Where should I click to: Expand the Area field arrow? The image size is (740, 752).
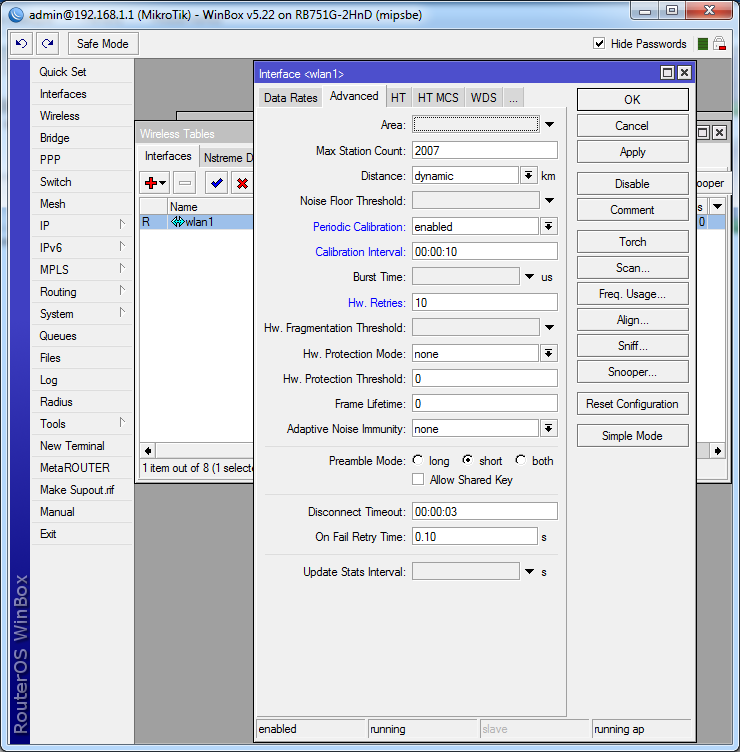tap(550, 125)
